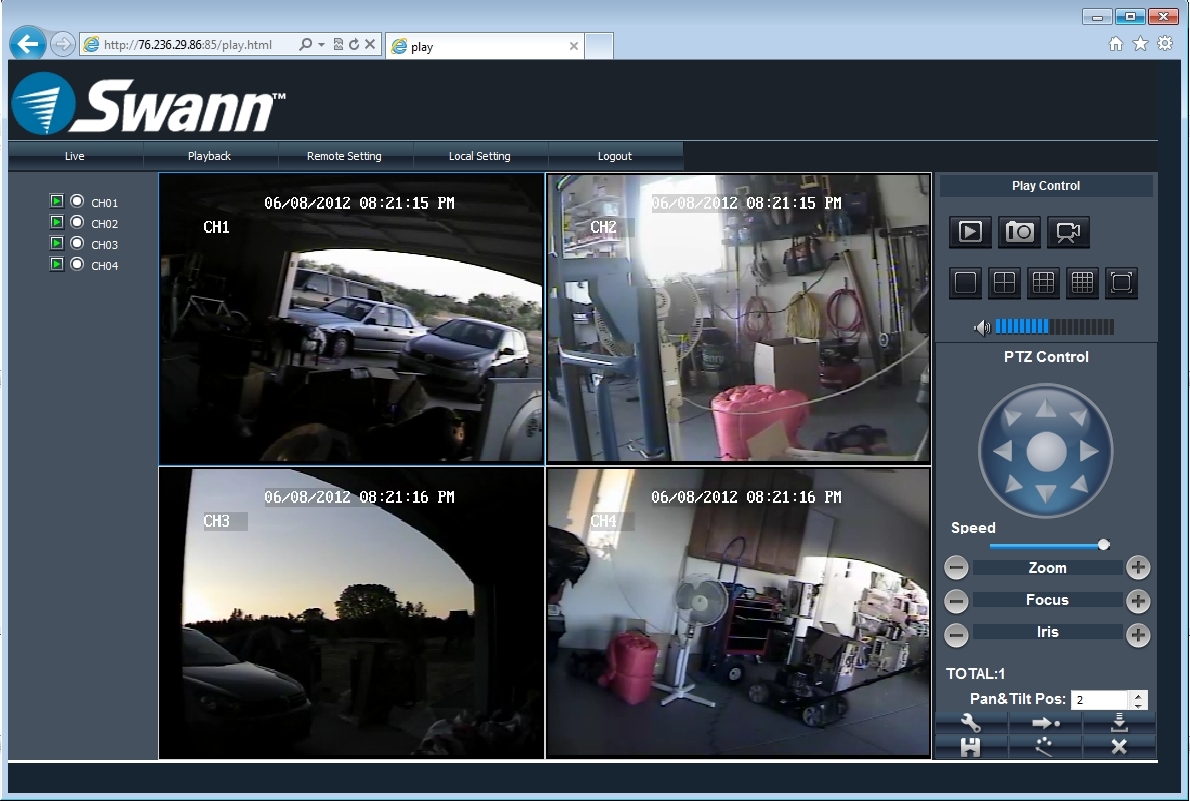
Task: Open the address bar search dropdown arrow
Action: click(x=321, y=45)
